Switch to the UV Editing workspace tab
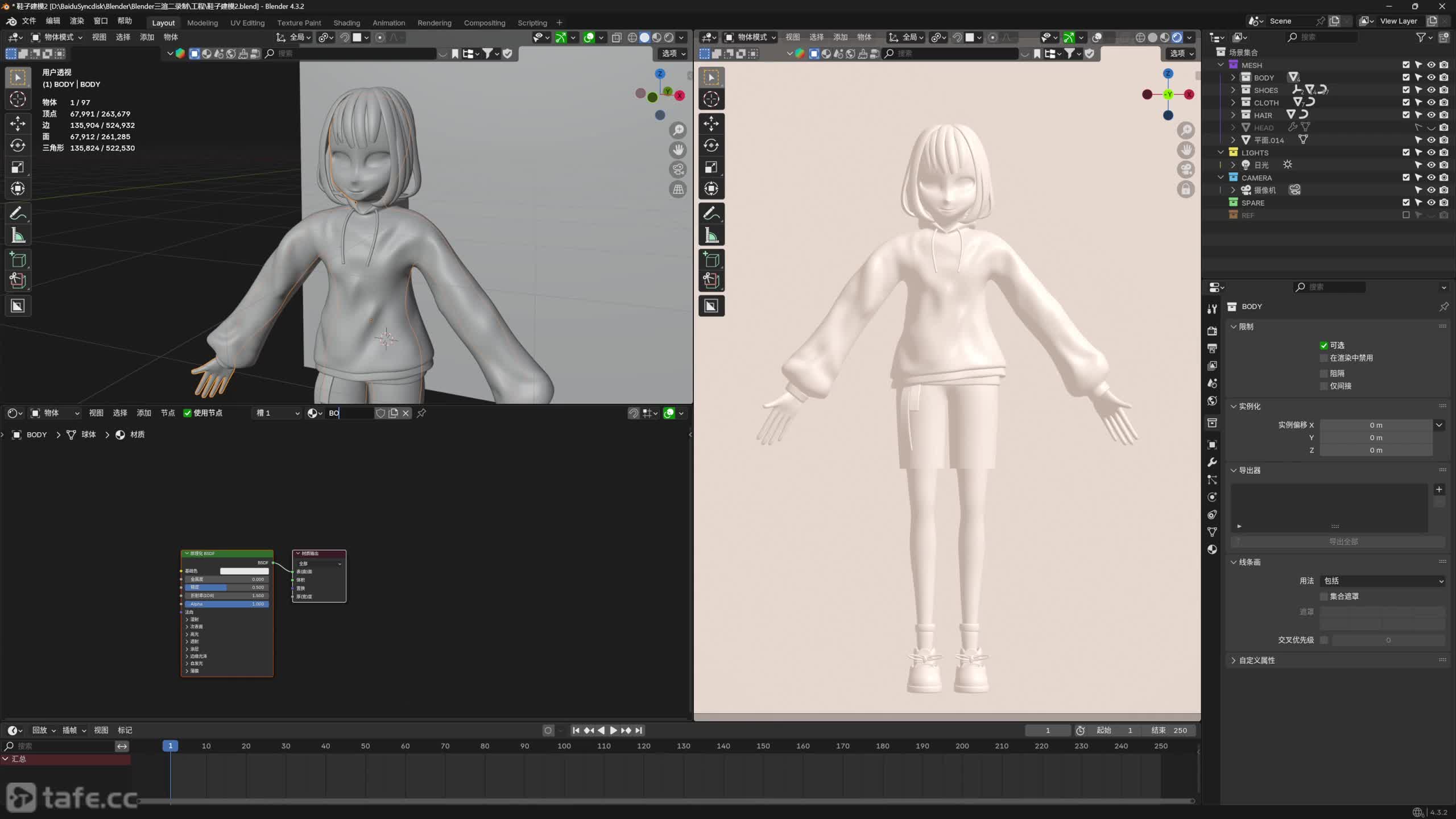This screenshot has height=819, width=1456. click(247, 23)
